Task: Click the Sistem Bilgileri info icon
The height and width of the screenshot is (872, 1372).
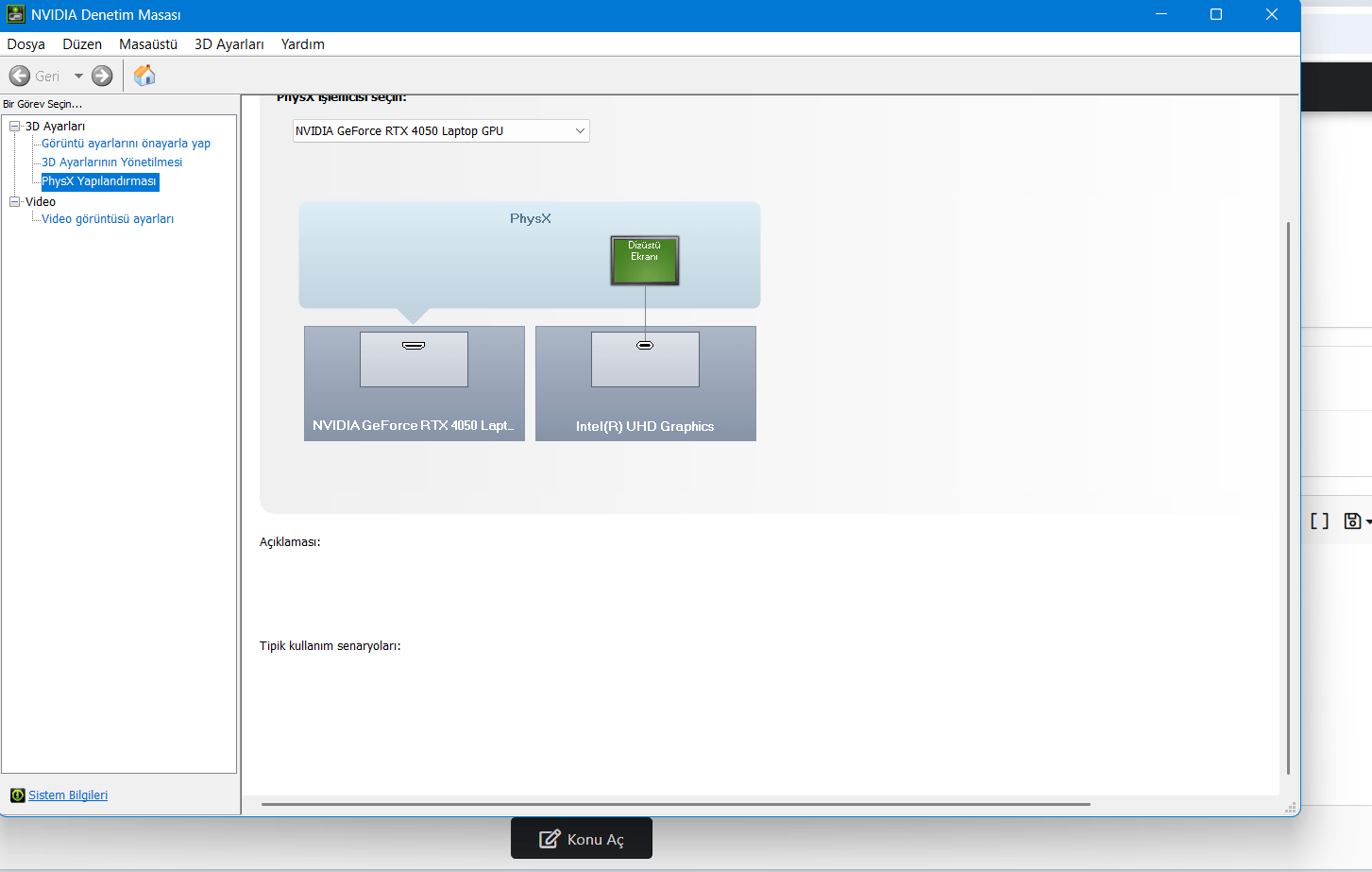Action: (17, 795)
